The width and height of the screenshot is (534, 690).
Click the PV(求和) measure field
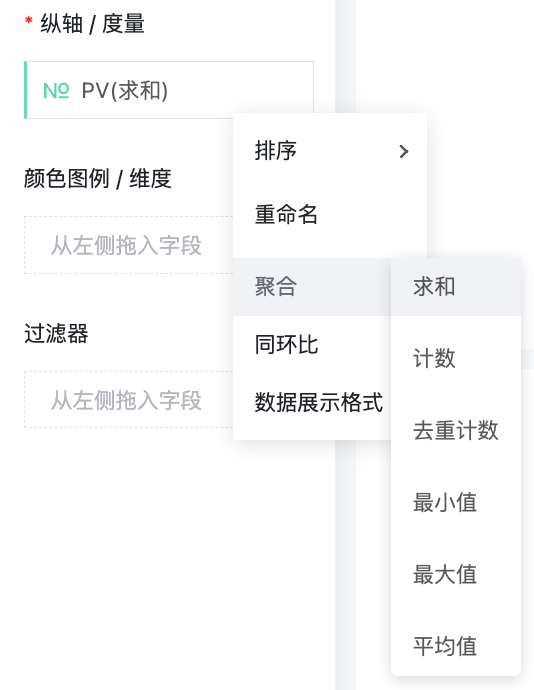coord(169,90)
